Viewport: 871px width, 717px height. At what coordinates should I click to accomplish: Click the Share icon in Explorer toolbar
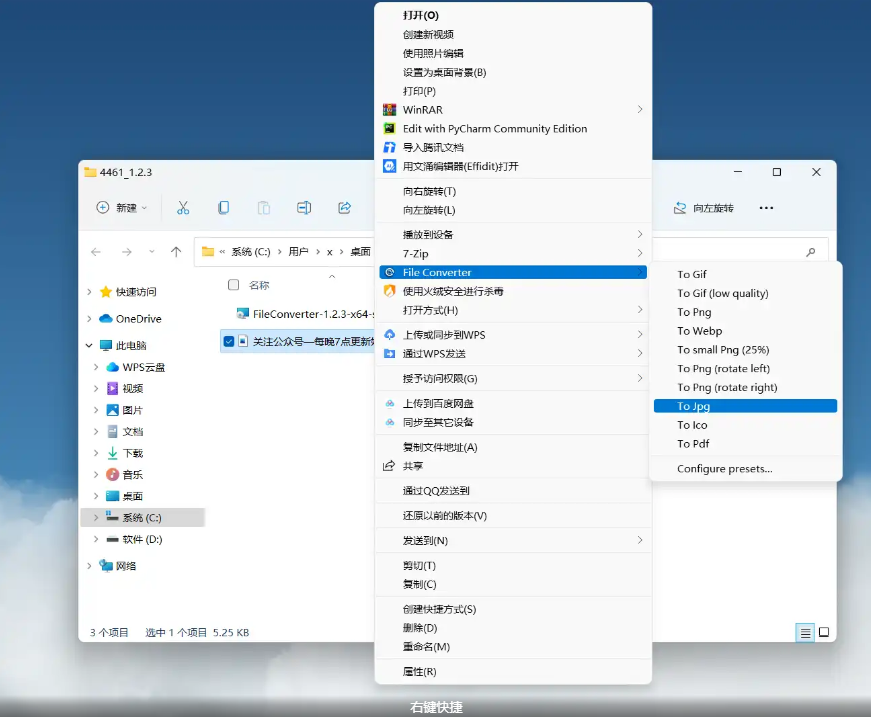(x=344, y=208)
